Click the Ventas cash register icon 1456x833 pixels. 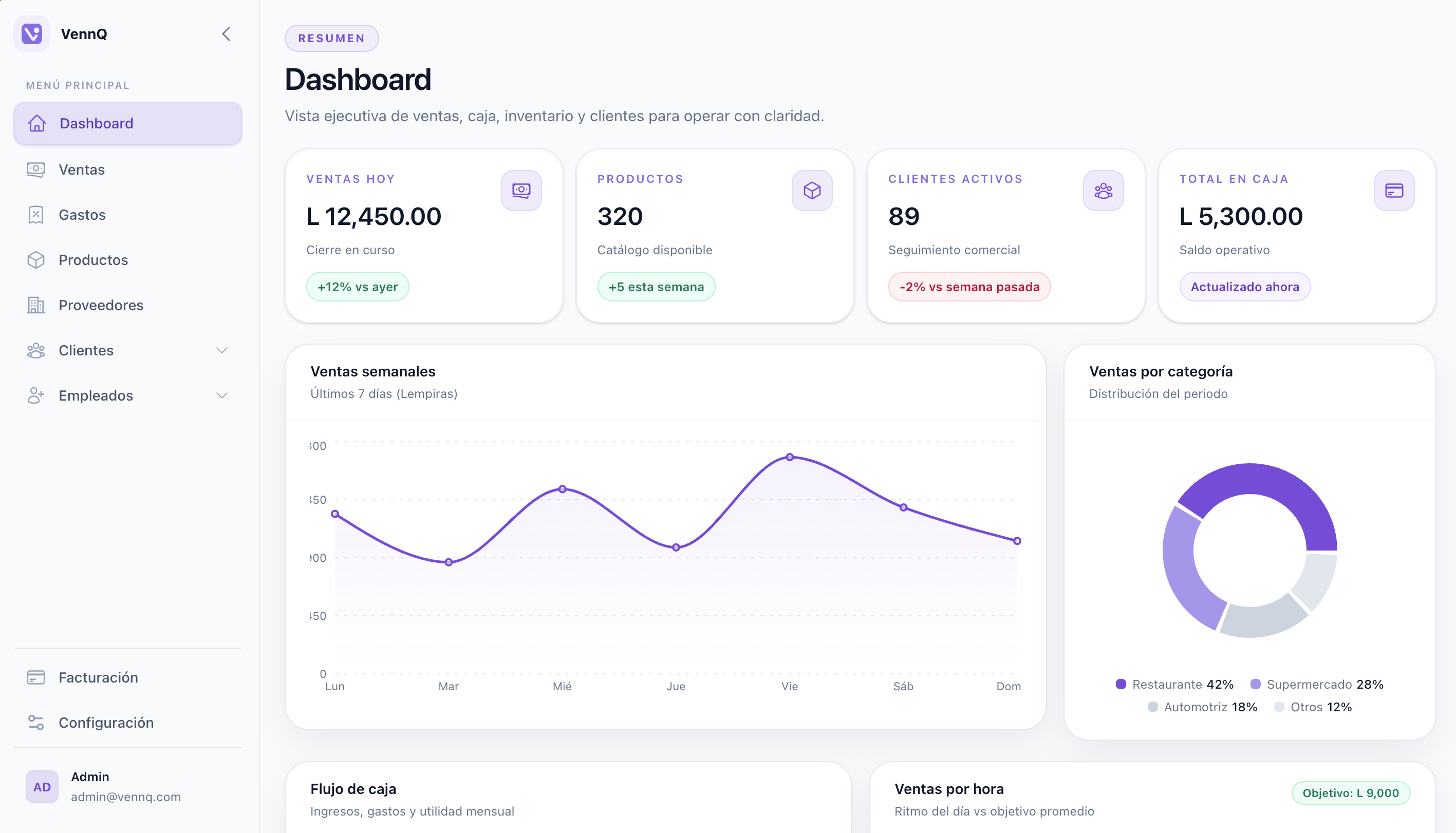click(x=36, y=169)
